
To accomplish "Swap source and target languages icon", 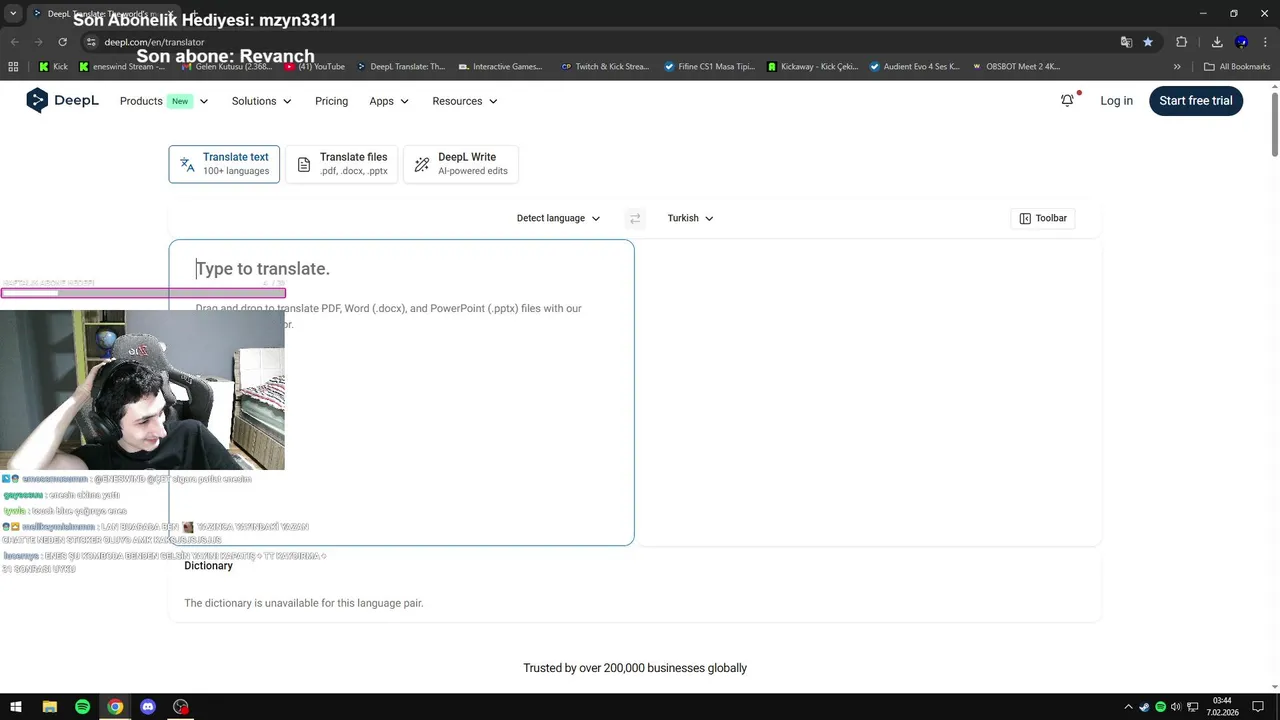I will (x=634, y=218).
